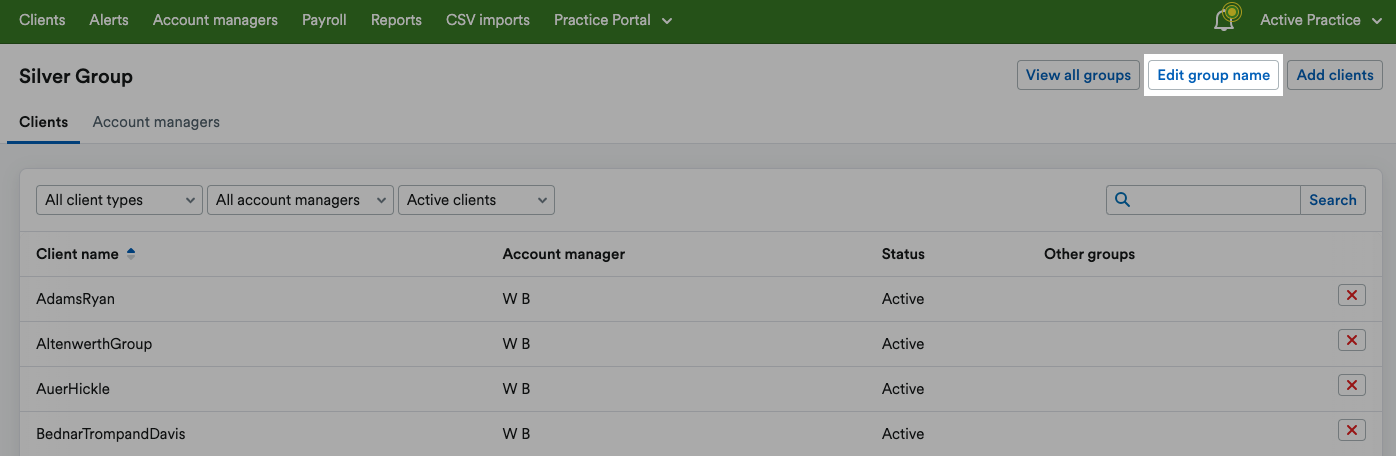Click Account manager column header
The height and width of the screenshot is (456, 1396).
(564, 254)
